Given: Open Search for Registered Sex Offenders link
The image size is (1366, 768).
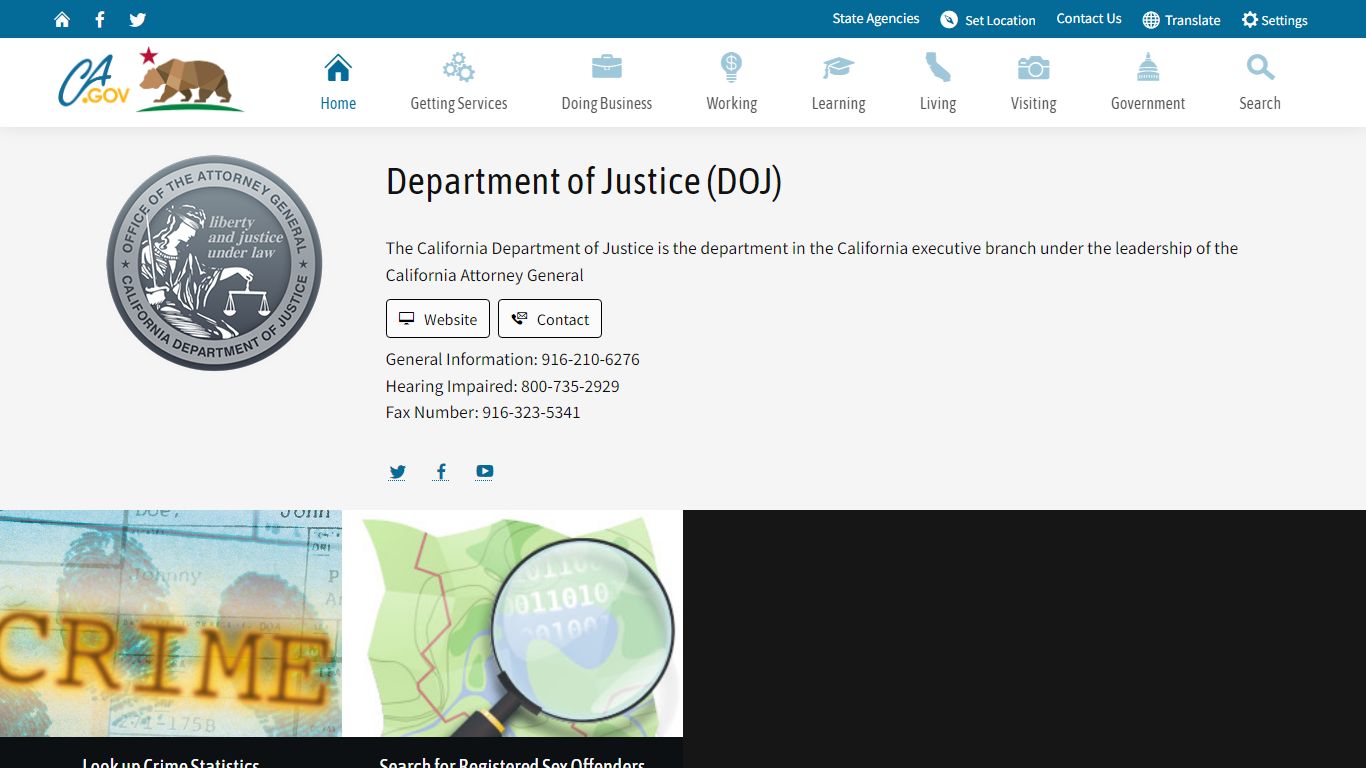Looking at the screenshot, I should 512,762.
